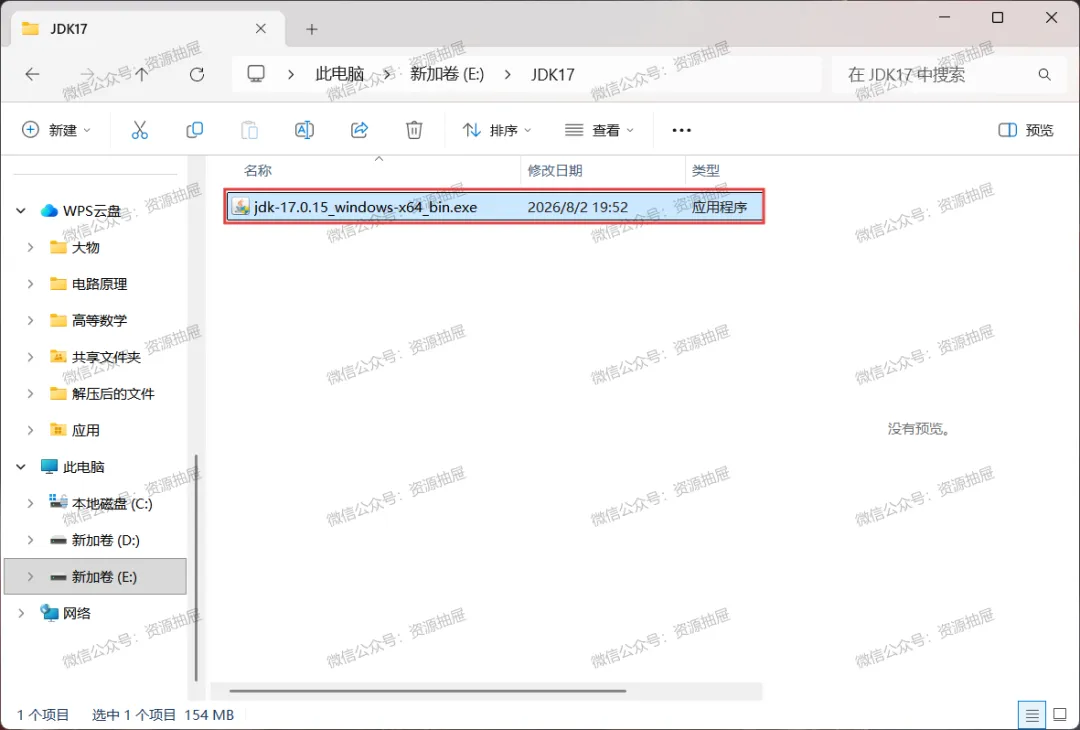This screenshot has width=1080, height=730.
Task: Toggle the 预览 preview pane
Action: tap(1026, 130)
